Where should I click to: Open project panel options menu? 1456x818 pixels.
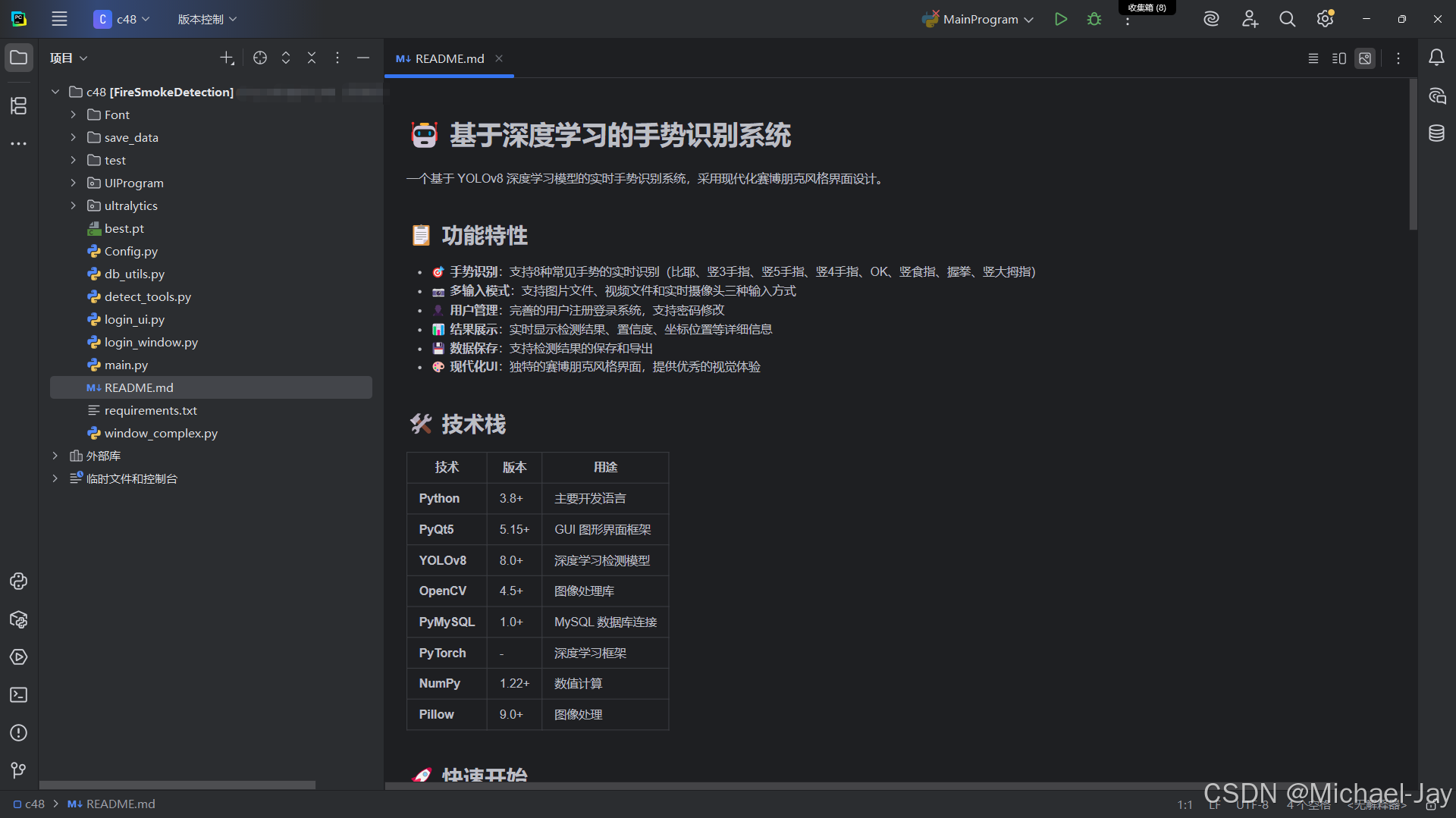pyautogui.click(x=337, y=58)
